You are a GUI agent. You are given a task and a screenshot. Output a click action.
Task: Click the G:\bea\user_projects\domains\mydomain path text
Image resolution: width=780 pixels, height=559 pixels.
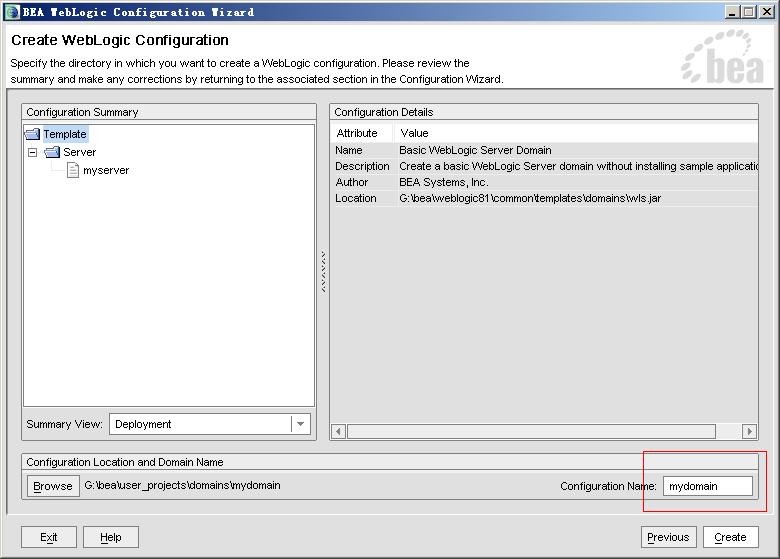pos(182,485)
